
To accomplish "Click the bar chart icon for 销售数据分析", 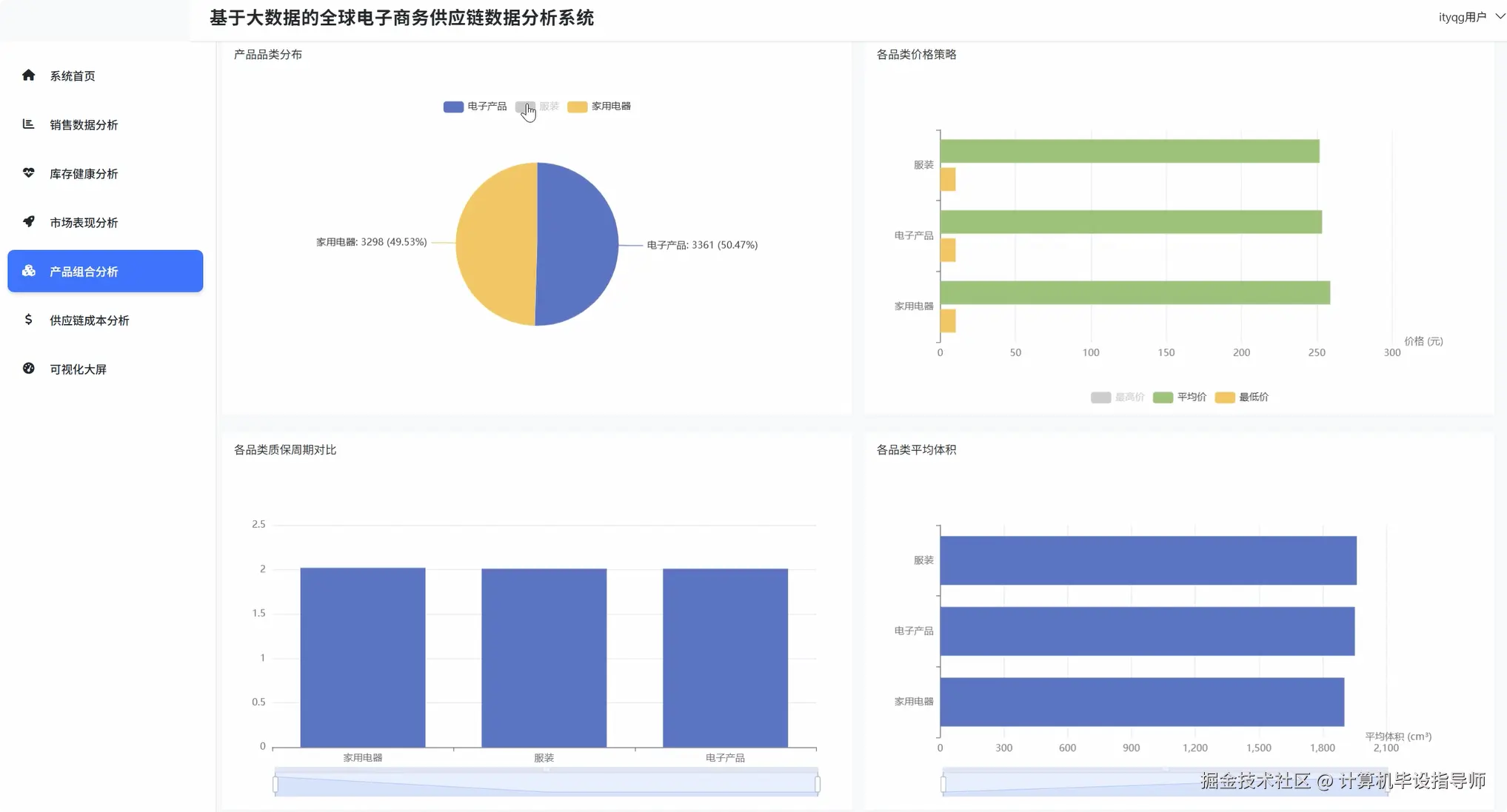I will (x=29, y=124).
